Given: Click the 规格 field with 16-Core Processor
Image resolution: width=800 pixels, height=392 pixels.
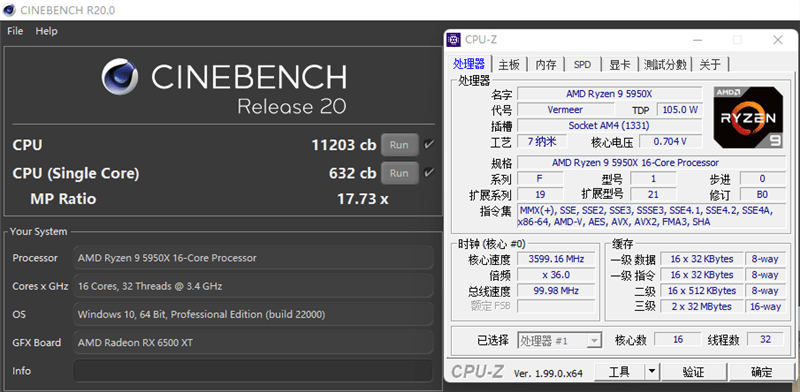Looking at the screenshot, I should 651,163.
